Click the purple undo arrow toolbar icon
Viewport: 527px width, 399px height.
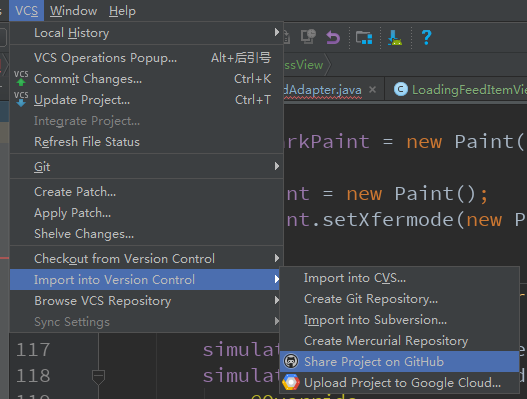pyautogui.click(x=333, y=37)
